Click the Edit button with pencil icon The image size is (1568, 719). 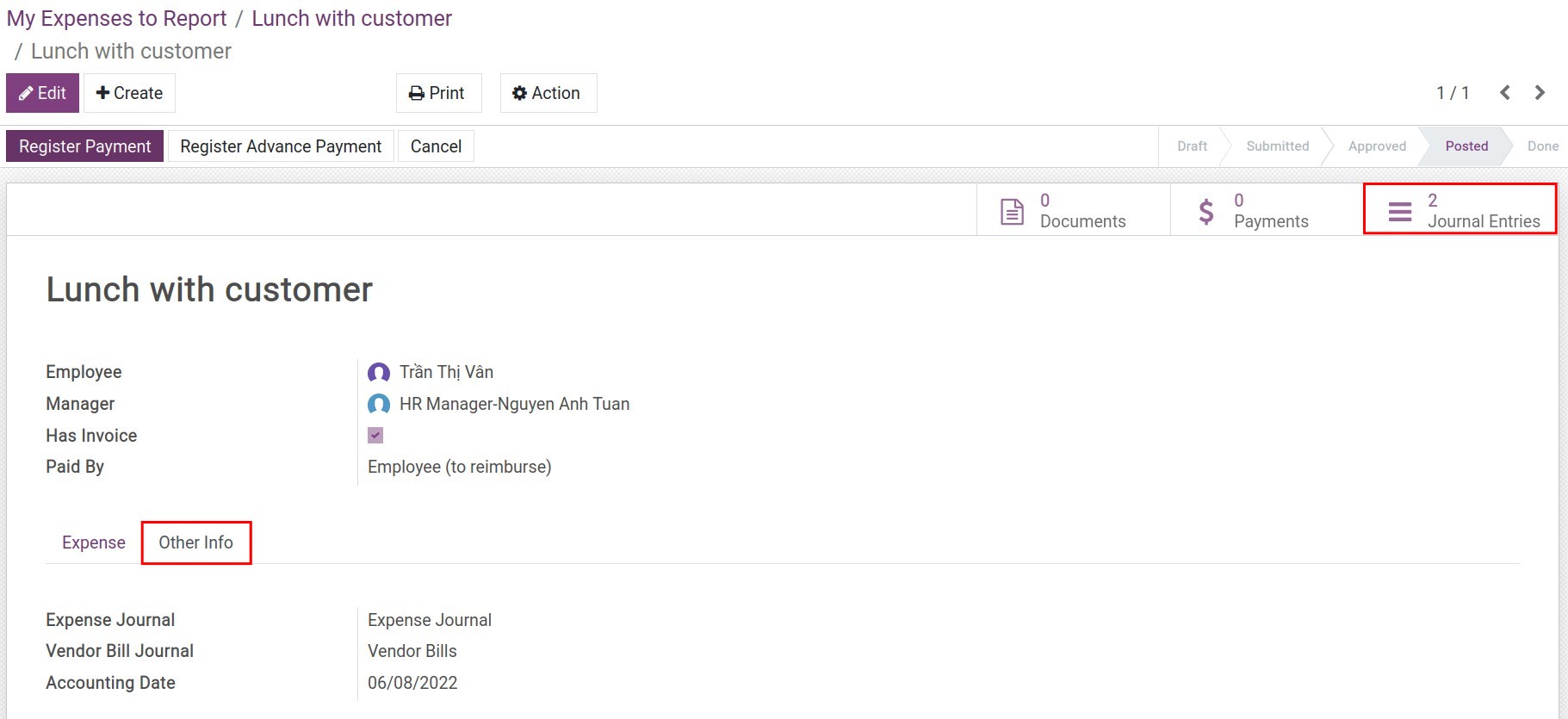[42, 93]
